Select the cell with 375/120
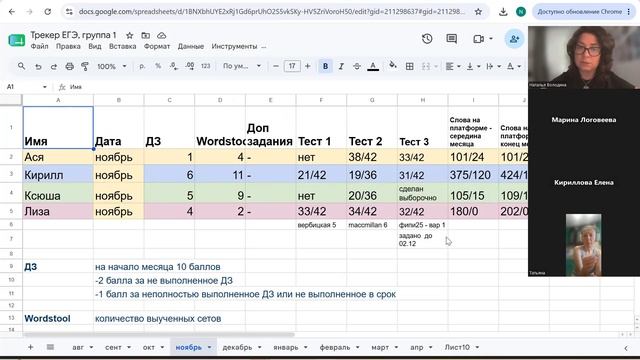Viewport: 640px width, 360px height. click(x=473, y=175)
